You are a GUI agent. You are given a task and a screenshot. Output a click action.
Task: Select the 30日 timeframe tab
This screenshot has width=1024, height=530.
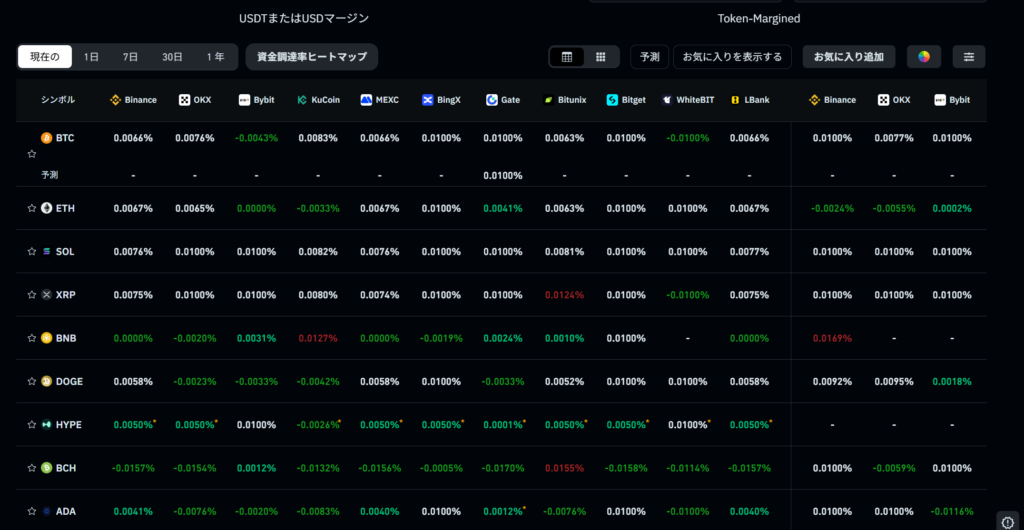pyautogui.click(x=172, y=57)
